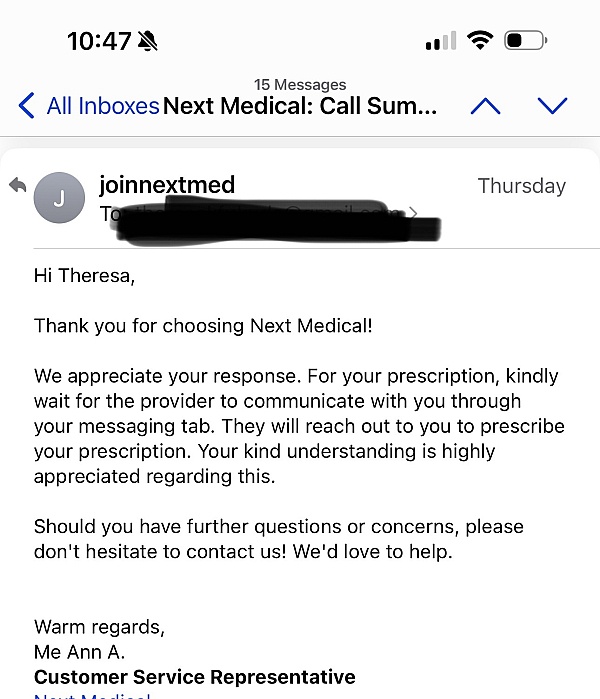Tap the Next Medical link in signature
This screenshot has height=699, width=600.
coord(92,696)
